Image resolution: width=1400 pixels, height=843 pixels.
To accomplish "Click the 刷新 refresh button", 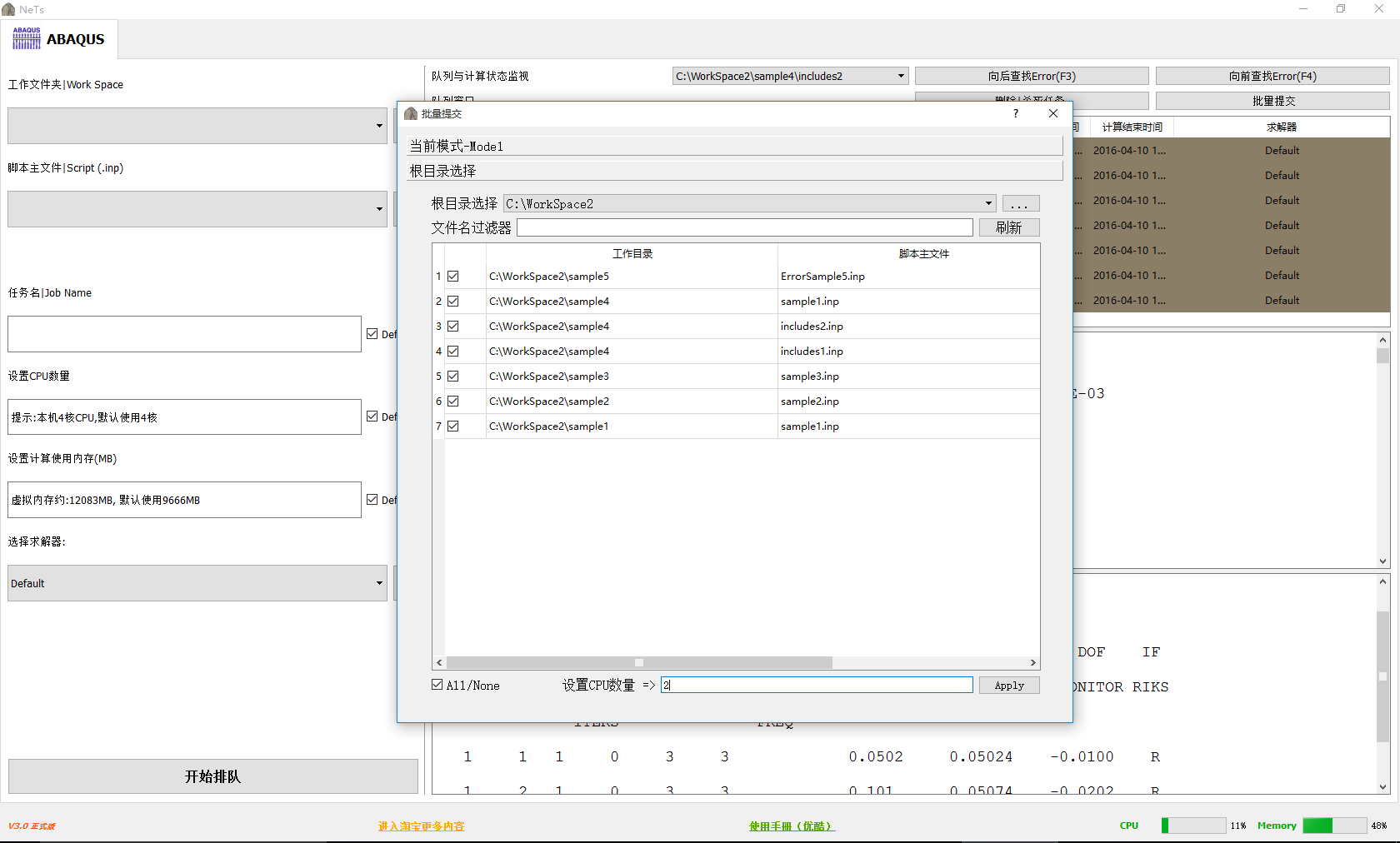I will pos(1008,227).
